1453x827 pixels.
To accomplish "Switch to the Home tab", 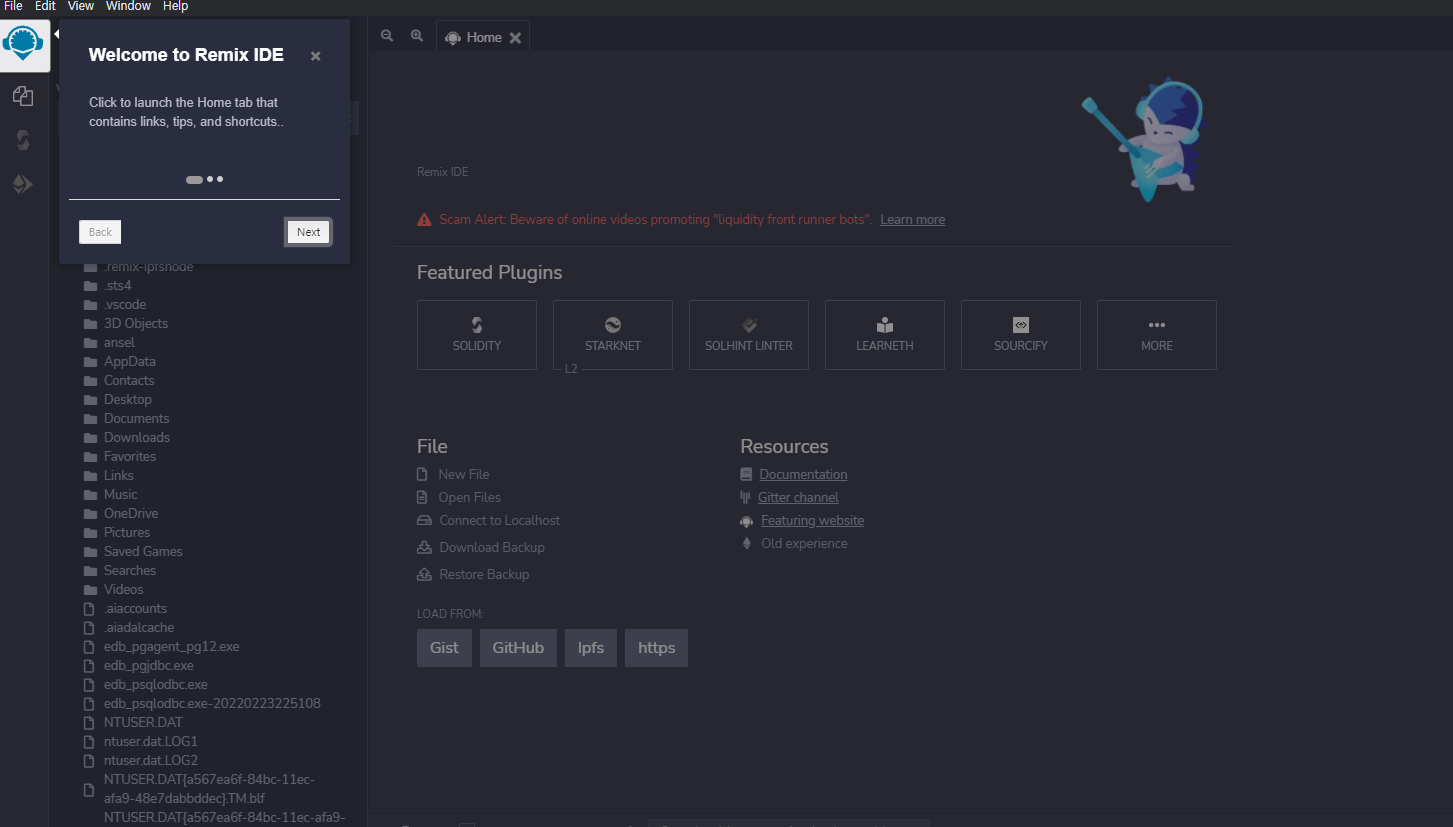I will 484,37.
